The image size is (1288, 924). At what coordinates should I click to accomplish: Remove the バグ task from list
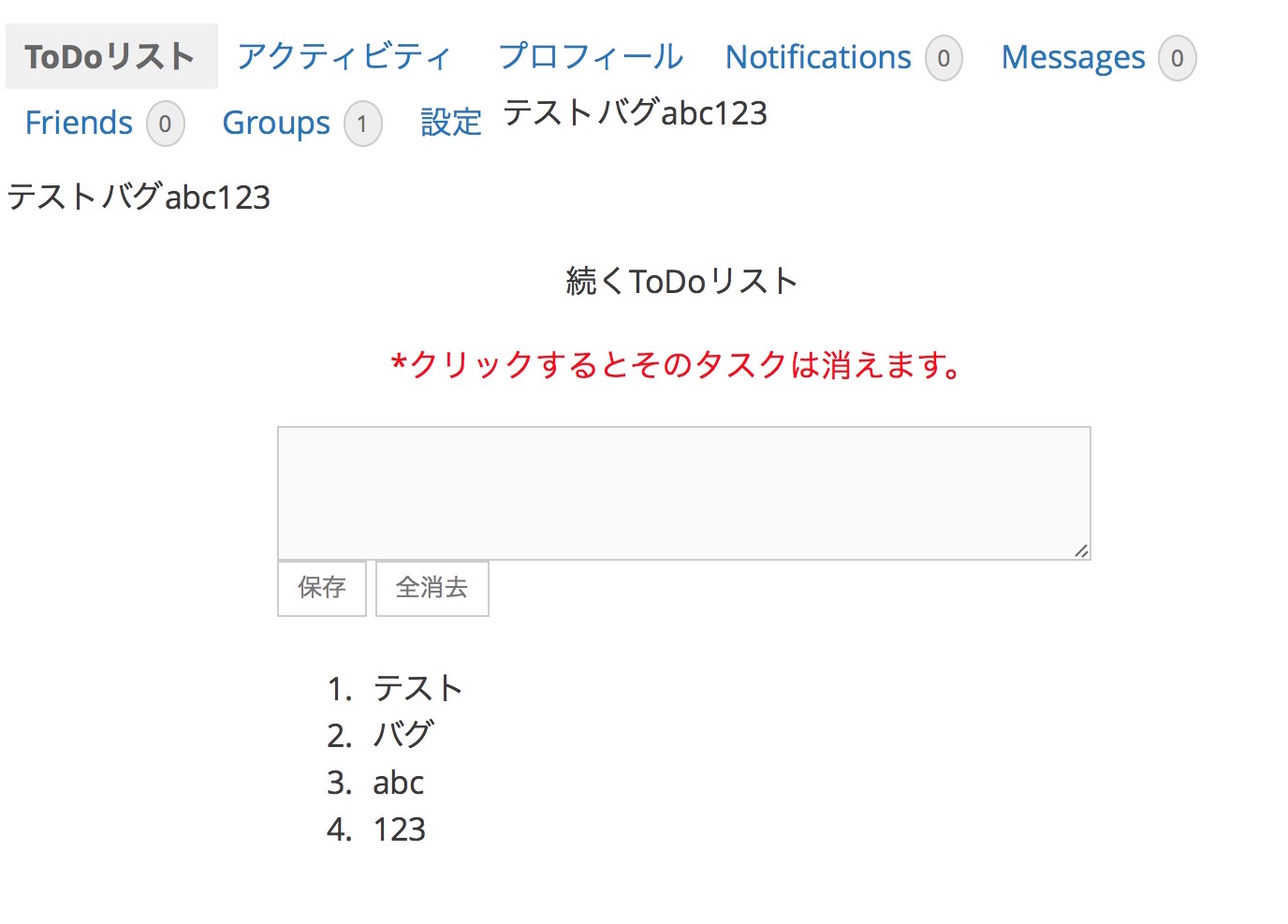coord(403,735)
